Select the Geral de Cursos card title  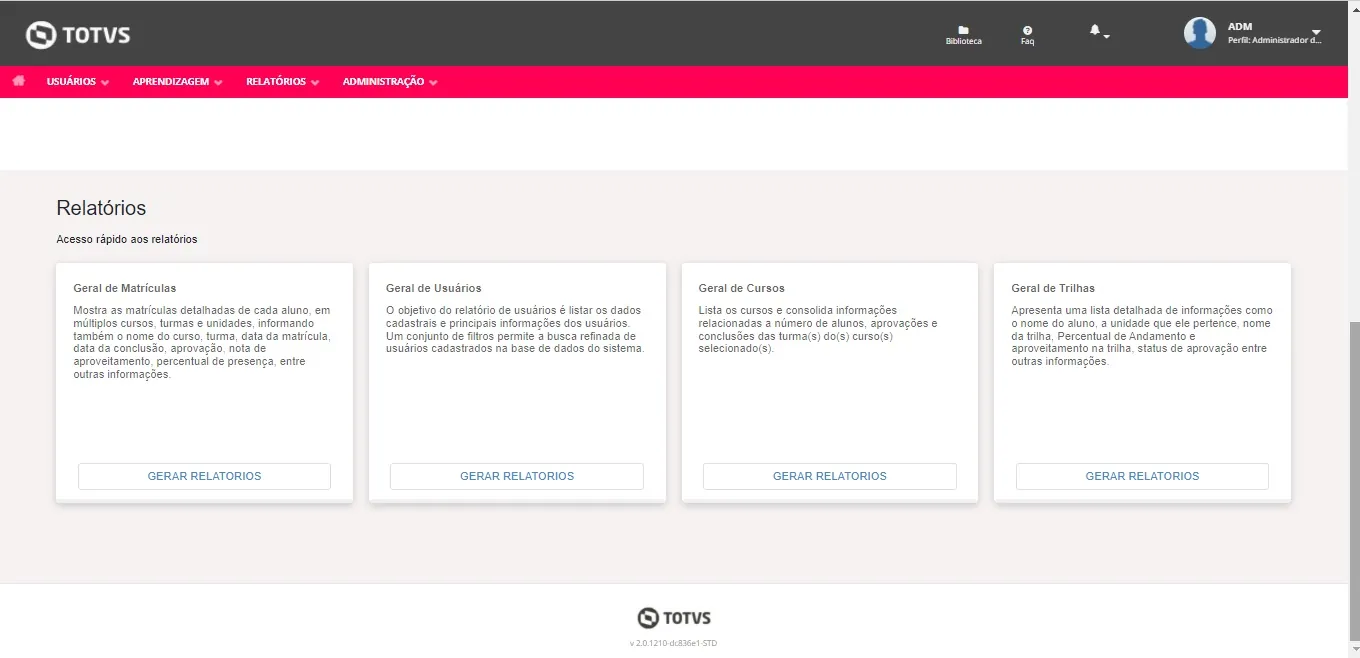(741, 288)
